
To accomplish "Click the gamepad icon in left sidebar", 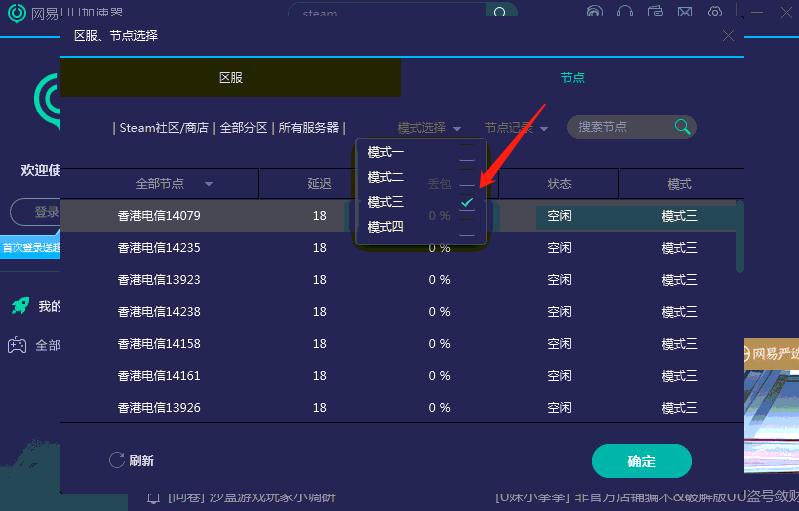I will click(17, 345).
